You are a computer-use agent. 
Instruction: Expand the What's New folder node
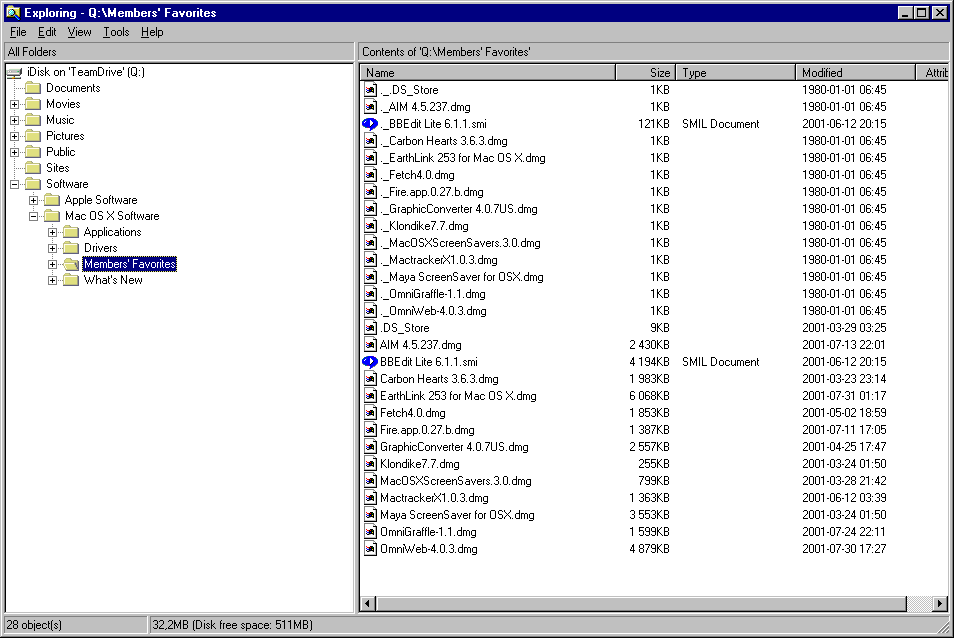click(x=52, y=280)
